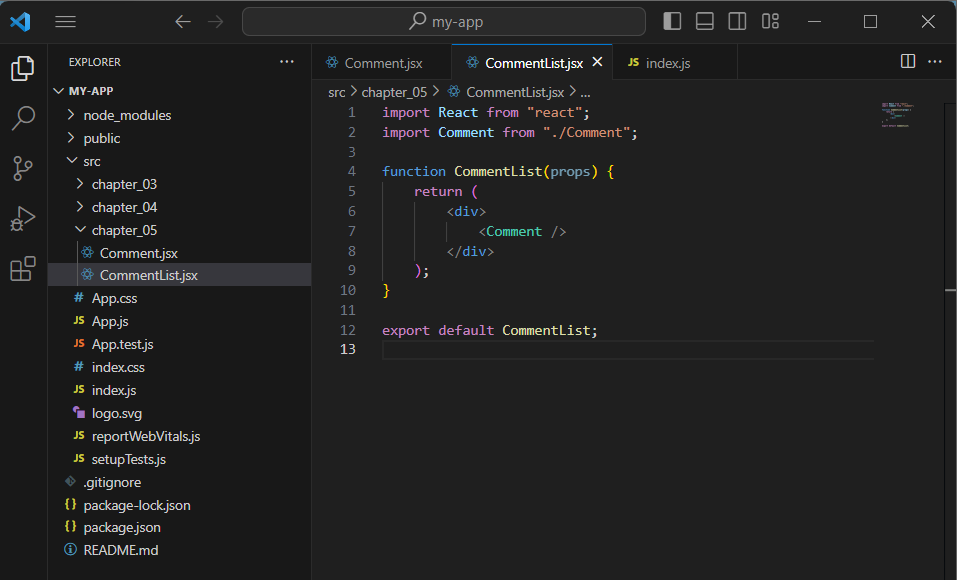Go forward with the right arrow
This screenshot has height=580, width=957.
tap(215, 22)
